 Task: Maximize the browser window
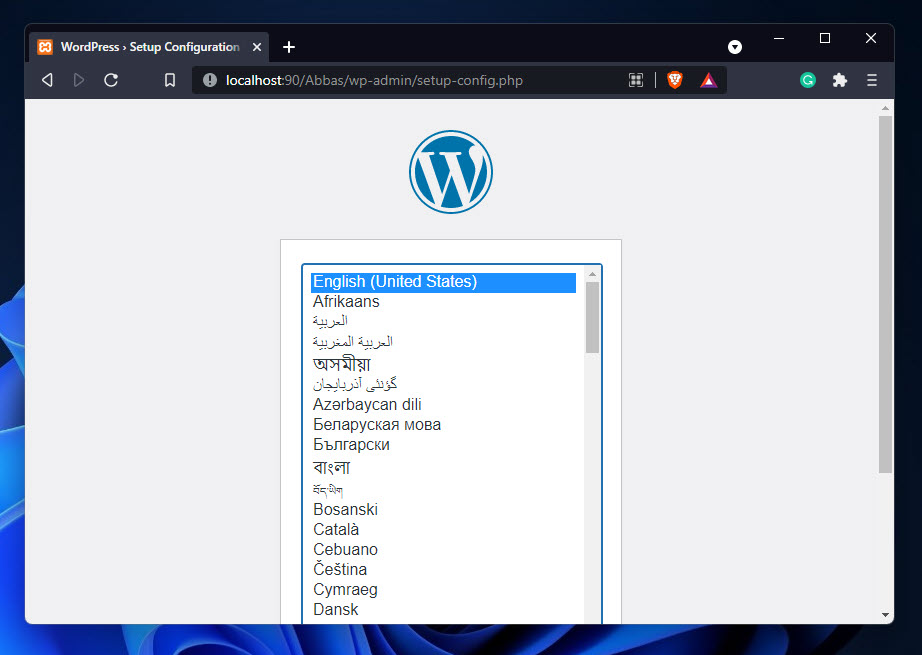pos(825,38)
